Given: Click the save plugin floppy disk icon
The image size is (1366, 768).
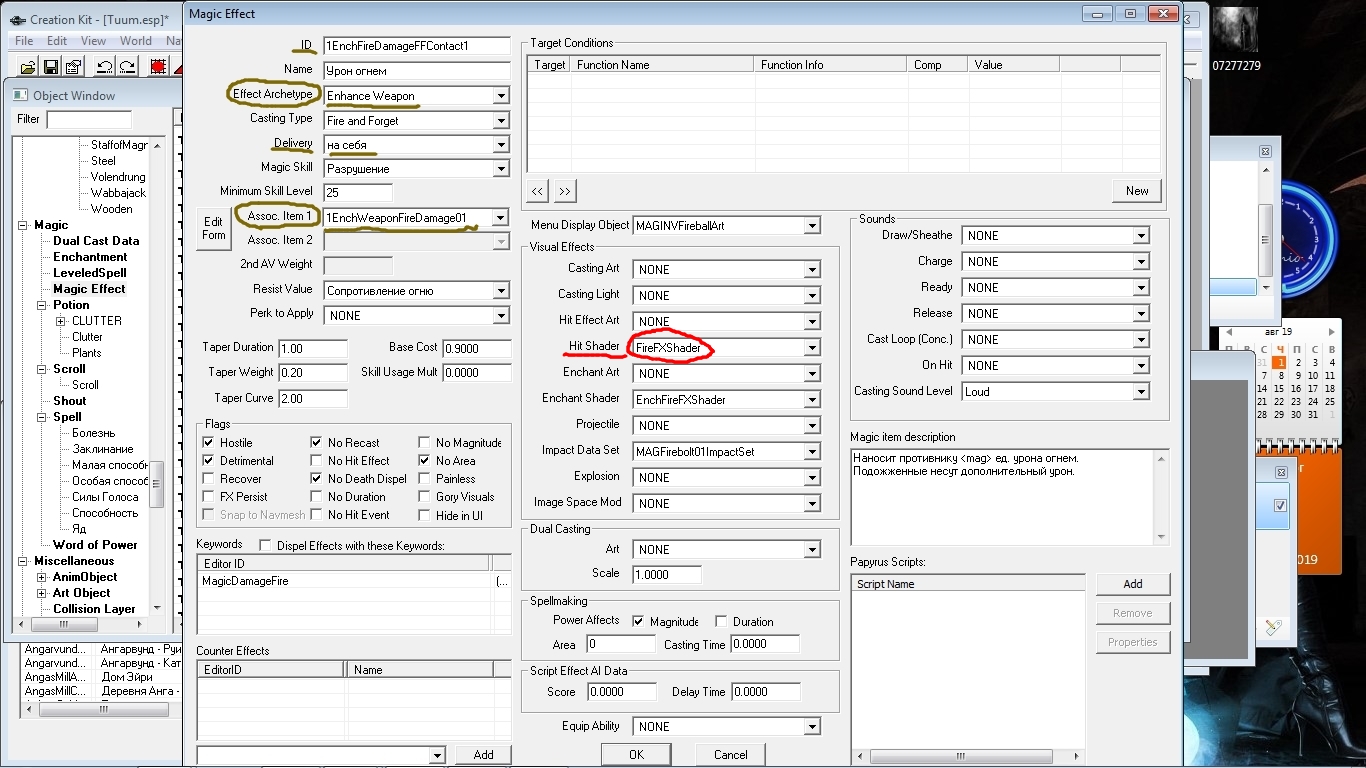Looking at the screenshot, I should click(x=50, y=67).
